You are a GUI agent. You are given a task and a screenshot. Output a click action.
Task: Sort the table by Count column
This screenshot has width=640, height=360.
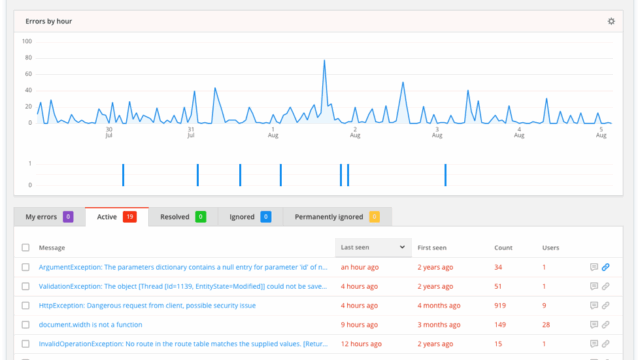503,248
